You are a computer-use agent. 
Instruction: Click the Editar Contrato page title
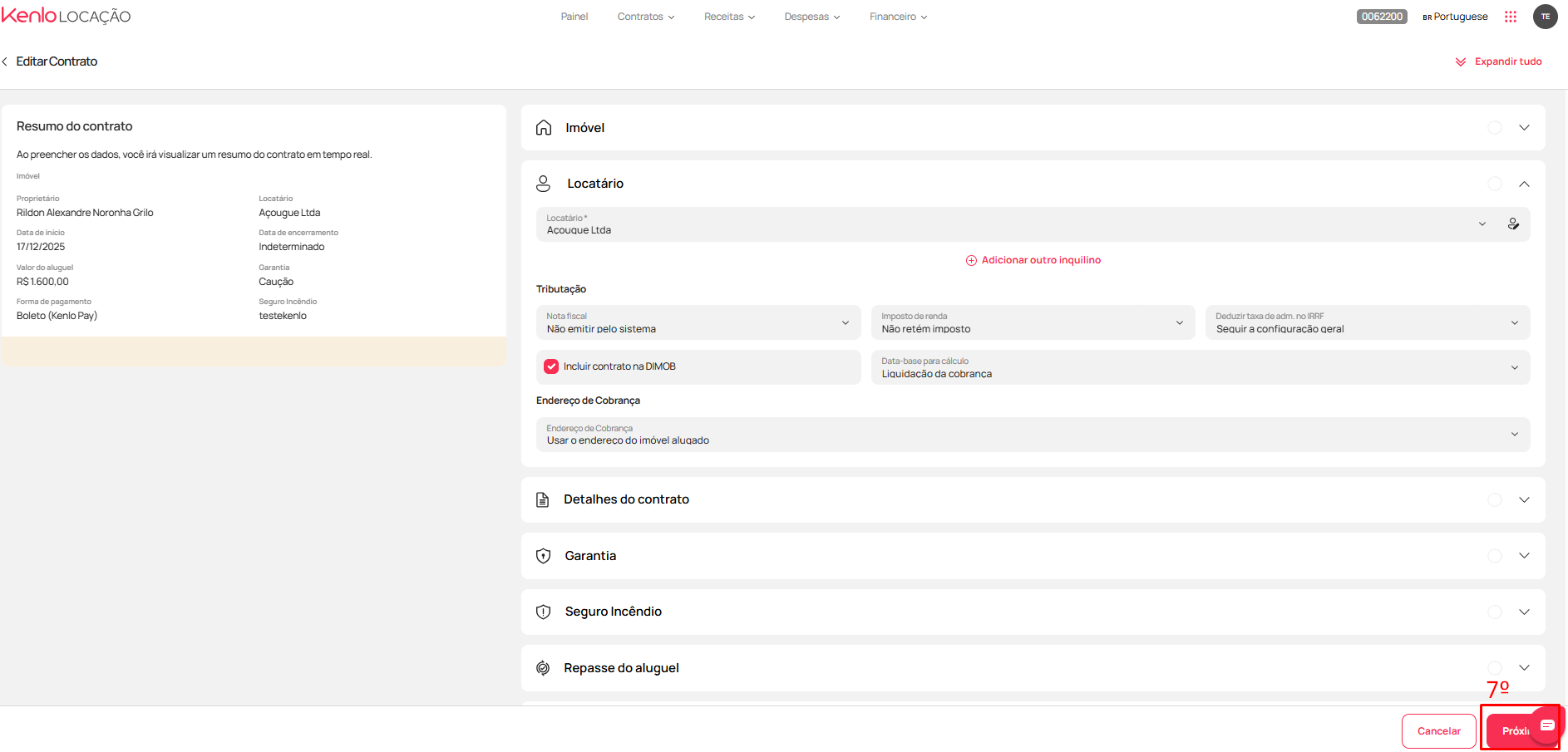tap(57, 61)
